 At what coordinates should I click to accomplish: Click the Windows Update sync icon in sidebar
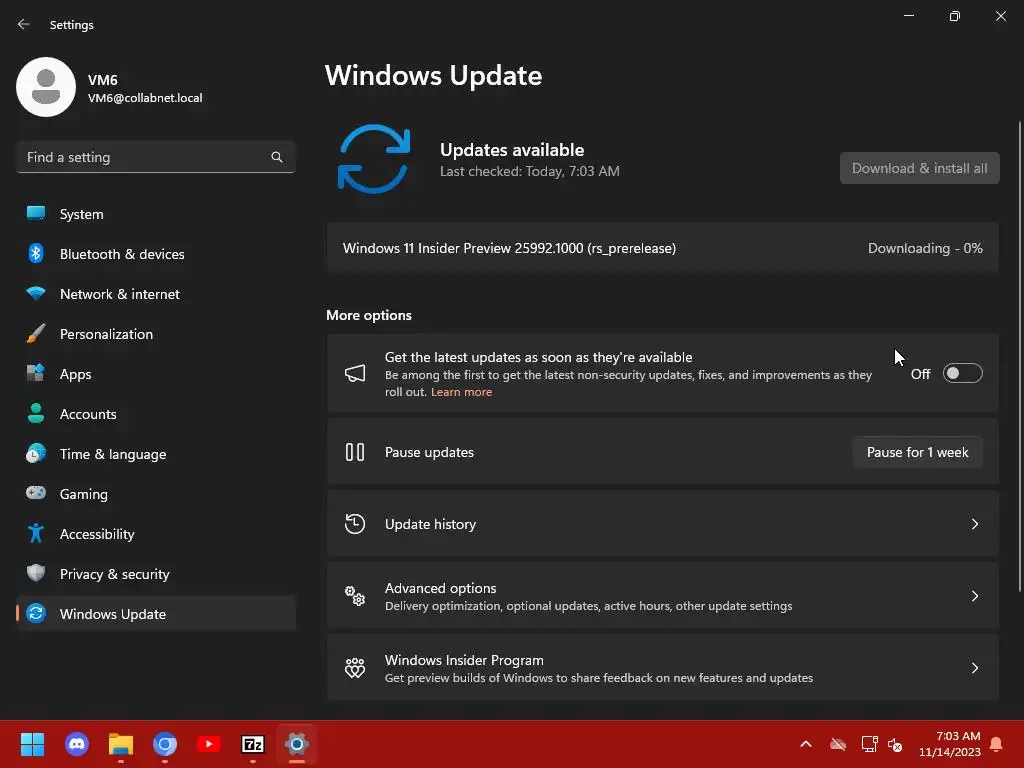click(36, 613)
